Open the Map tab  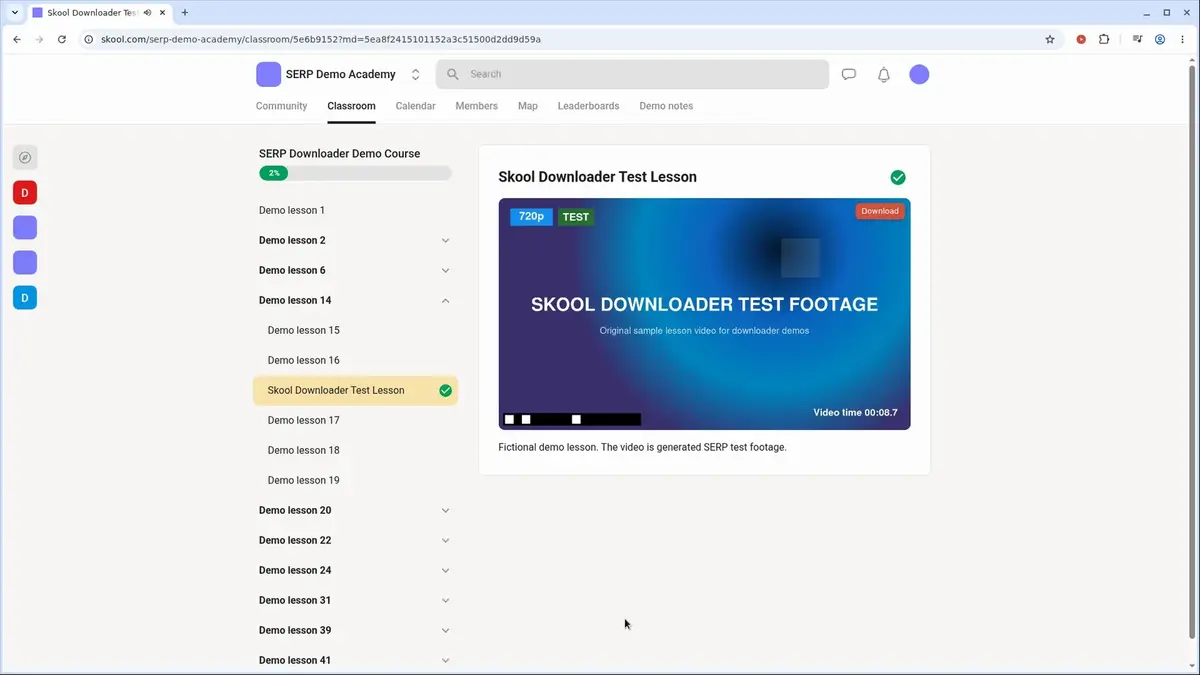pos(527,106)
